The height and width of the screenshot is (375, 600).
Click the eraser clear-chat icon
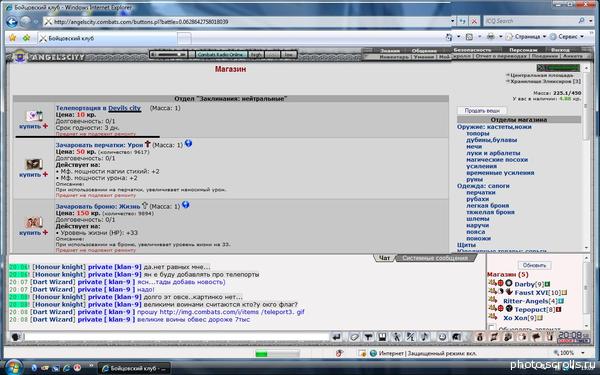tap(354, 337)
